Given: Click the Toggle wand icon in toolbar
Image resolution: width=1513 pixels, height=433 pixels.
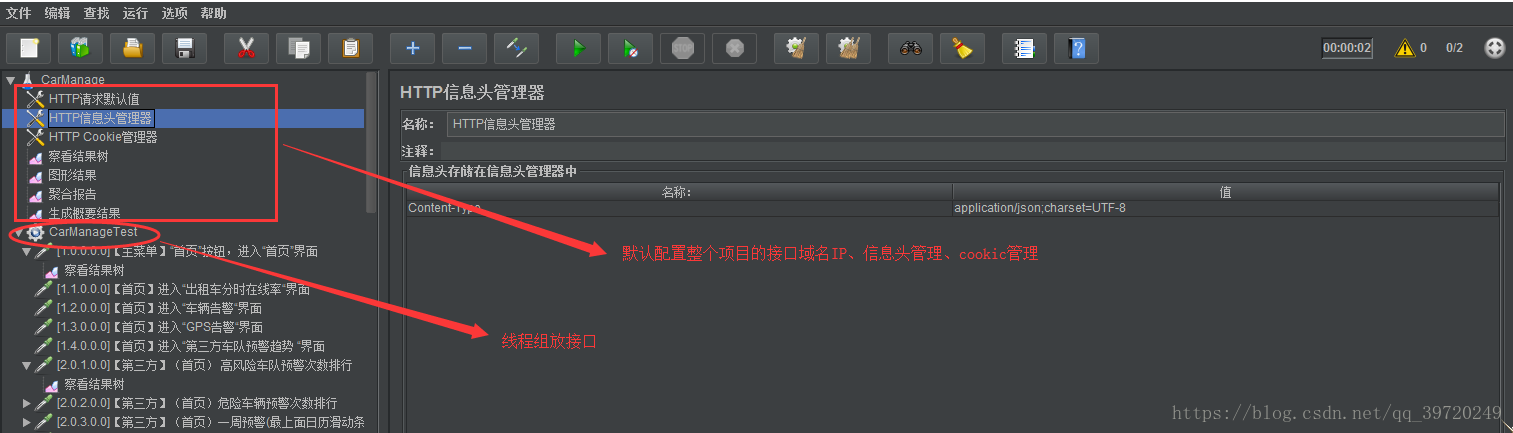Looking at the screenshot, I should (517, 47).
